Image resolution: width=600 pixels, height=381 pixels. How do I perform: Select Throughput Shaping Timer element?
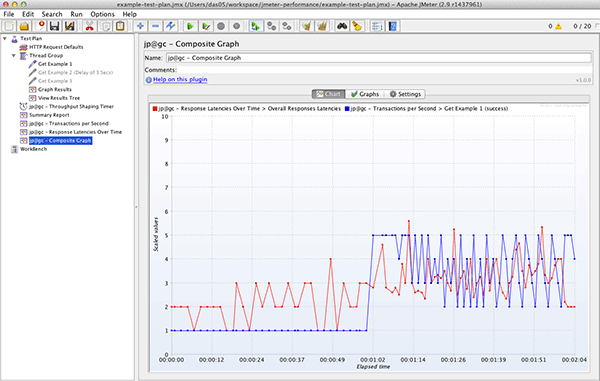coord(71,106)
